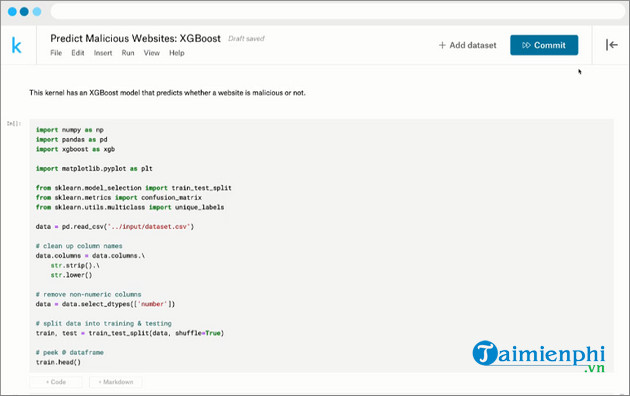Viewport: 630px width, 396px height.
Task: Click the line 'import xgboost as xgb'
Action: pyautogui.click(x=76, y=149)
